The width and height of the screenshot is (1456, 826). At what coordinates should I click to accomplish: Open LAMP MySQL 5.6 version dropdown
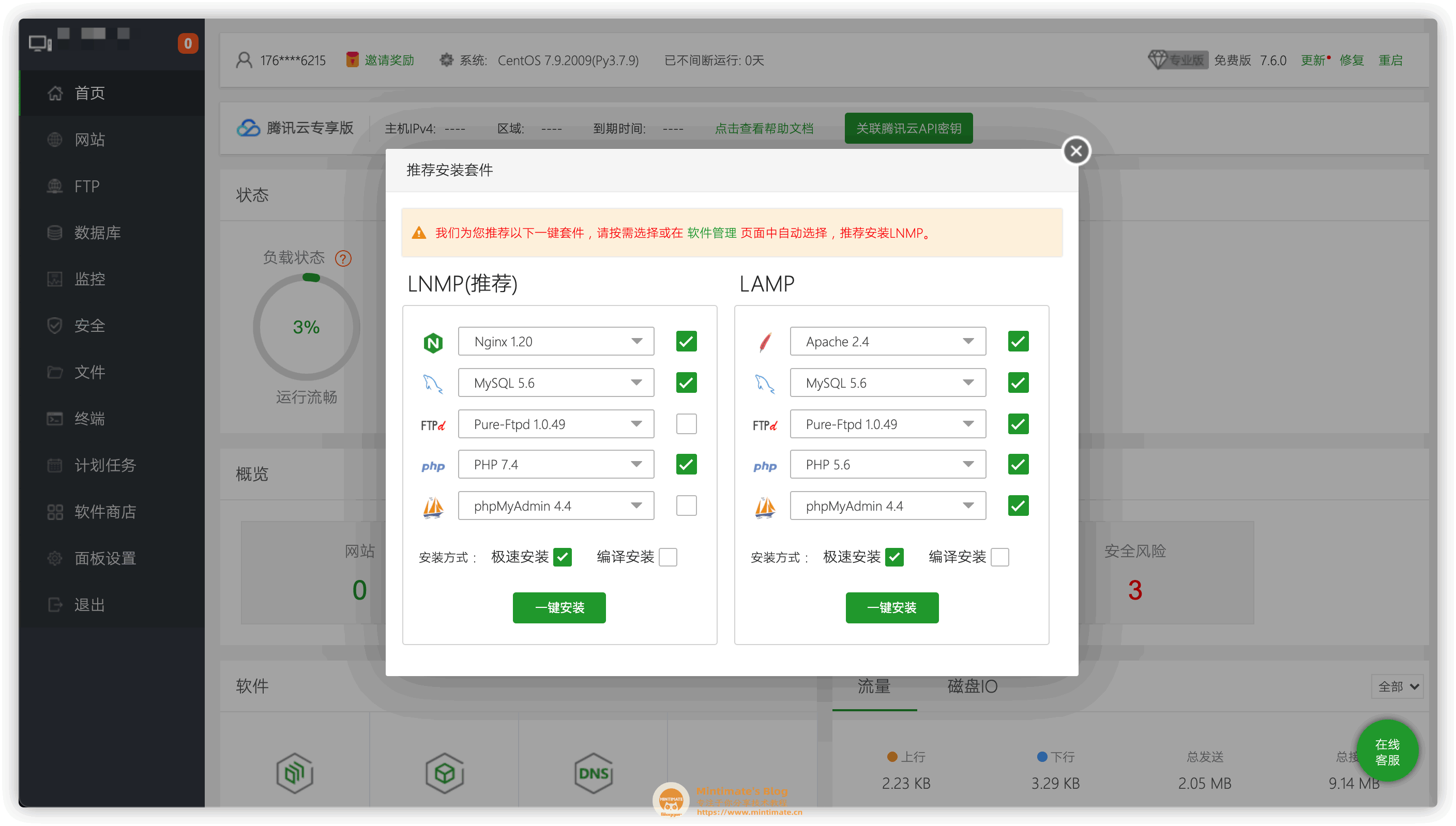point(888,383)
